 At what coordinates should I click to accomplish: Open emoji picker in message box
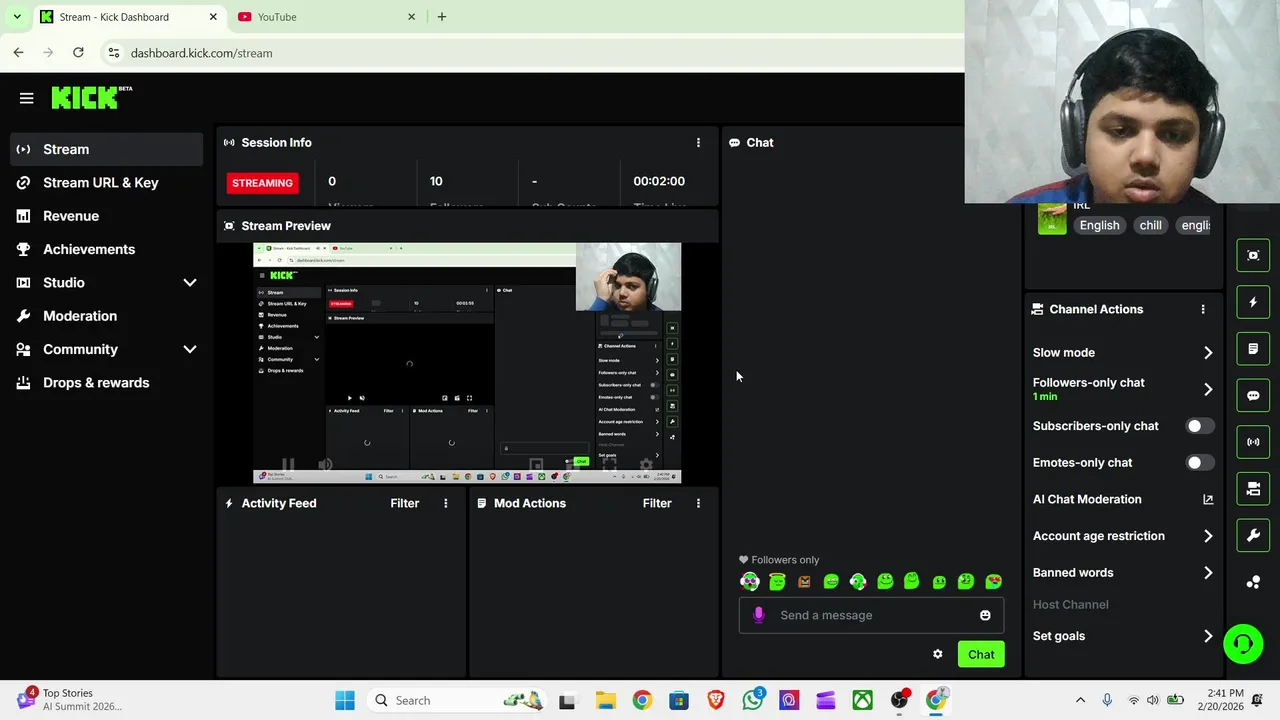985,615
